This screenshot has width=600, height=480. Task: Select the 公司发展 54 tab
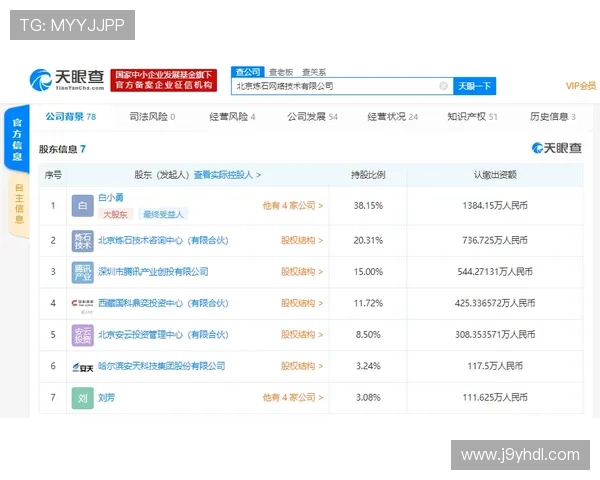point(313,116)
